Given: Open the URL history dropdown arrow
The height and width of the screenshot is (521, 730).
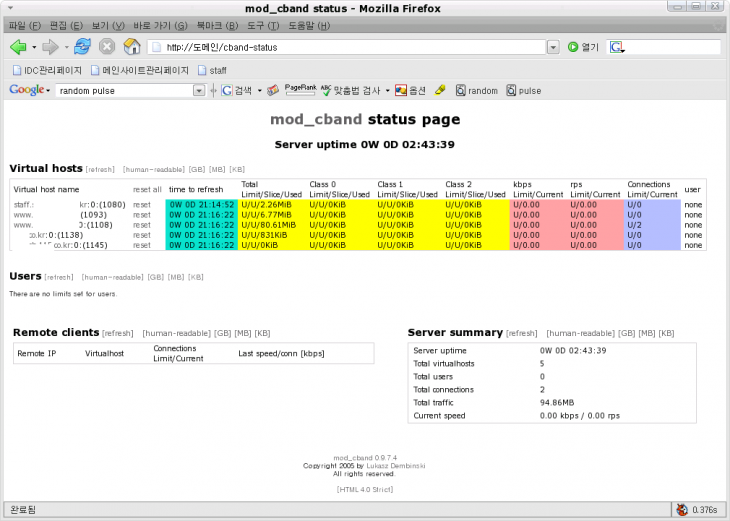Looking at the screenshot, I should click(553, 47).
